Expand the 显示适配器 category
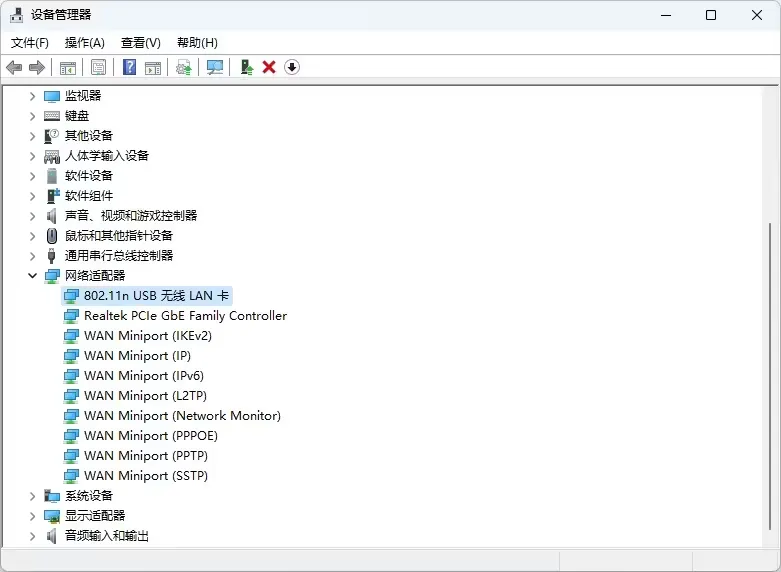Image resolution: width=781 pixels, height=572 pixels. [32, 516]
